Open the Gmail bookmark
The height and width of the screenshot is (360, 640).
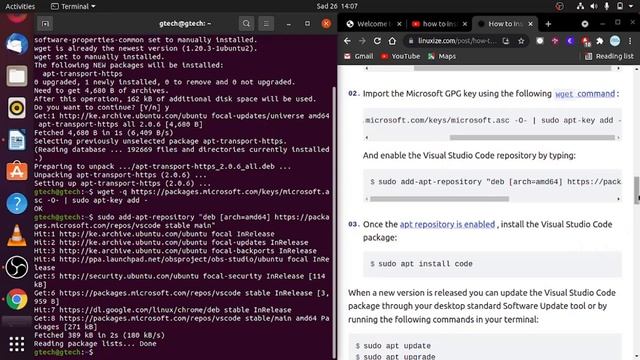coord(358,56)
